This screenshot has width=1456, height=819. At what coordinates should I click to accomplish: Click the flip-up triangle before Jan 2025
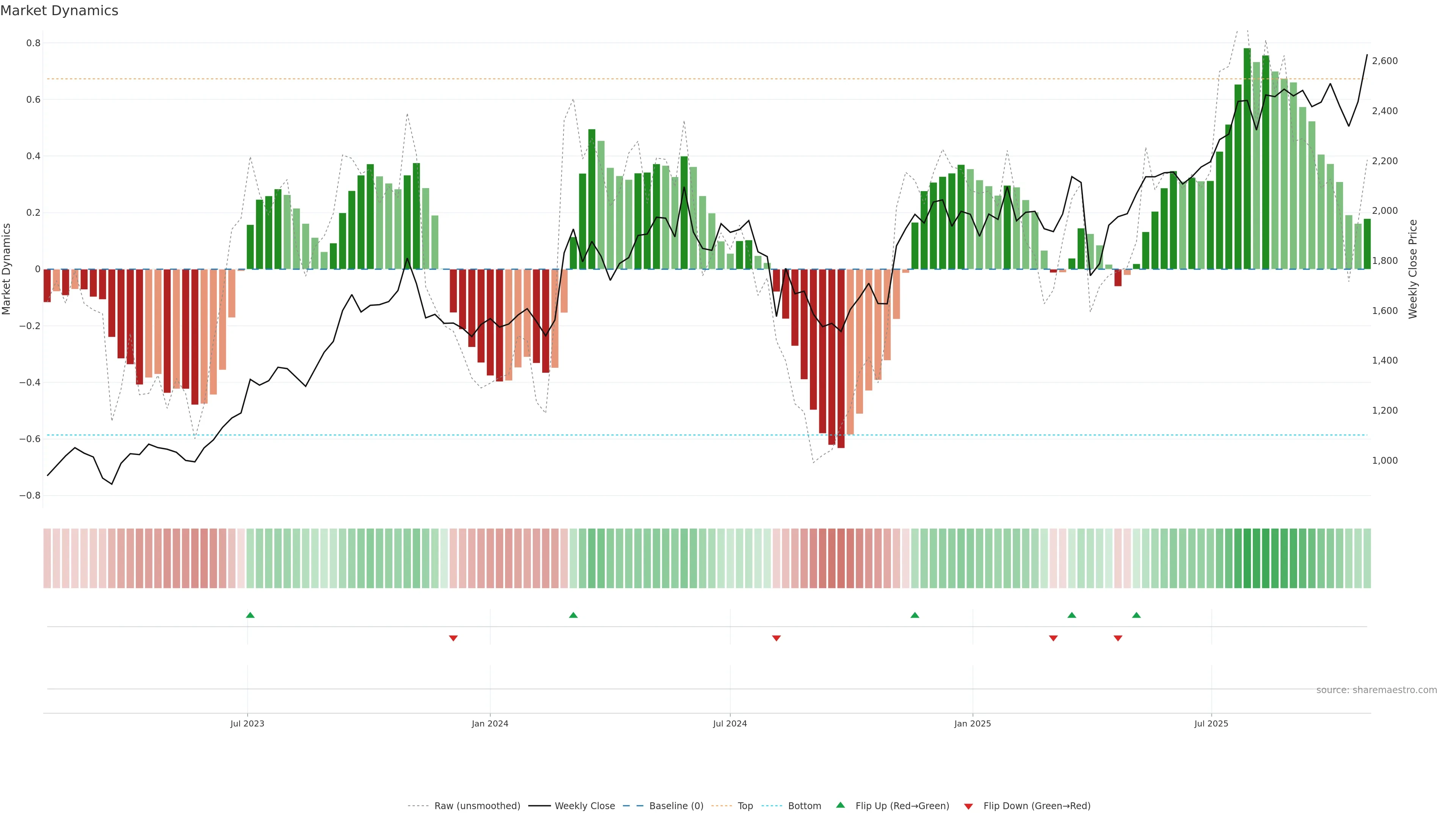pyautogui.click(x=915, y=615)
